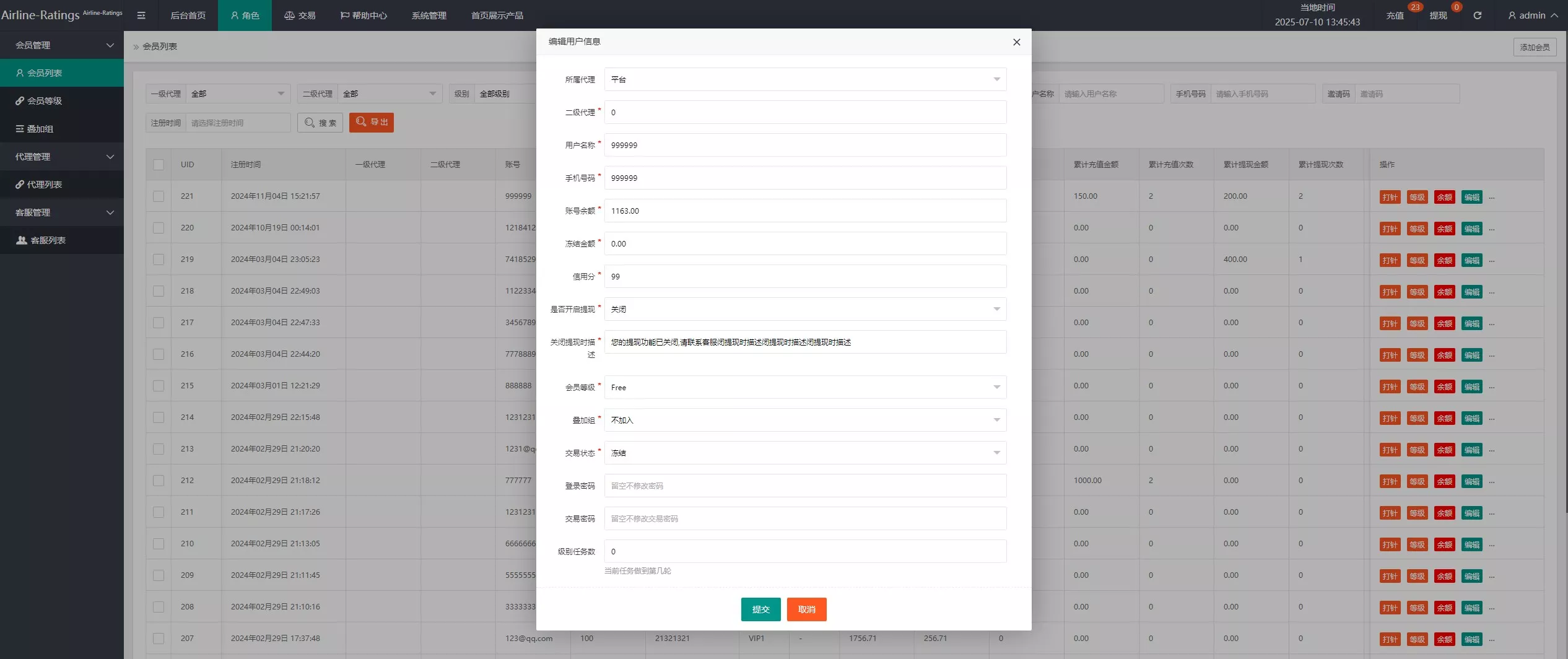Click the search magnifier button
The width and height of the screenshot is (1568, 659).
320,123
